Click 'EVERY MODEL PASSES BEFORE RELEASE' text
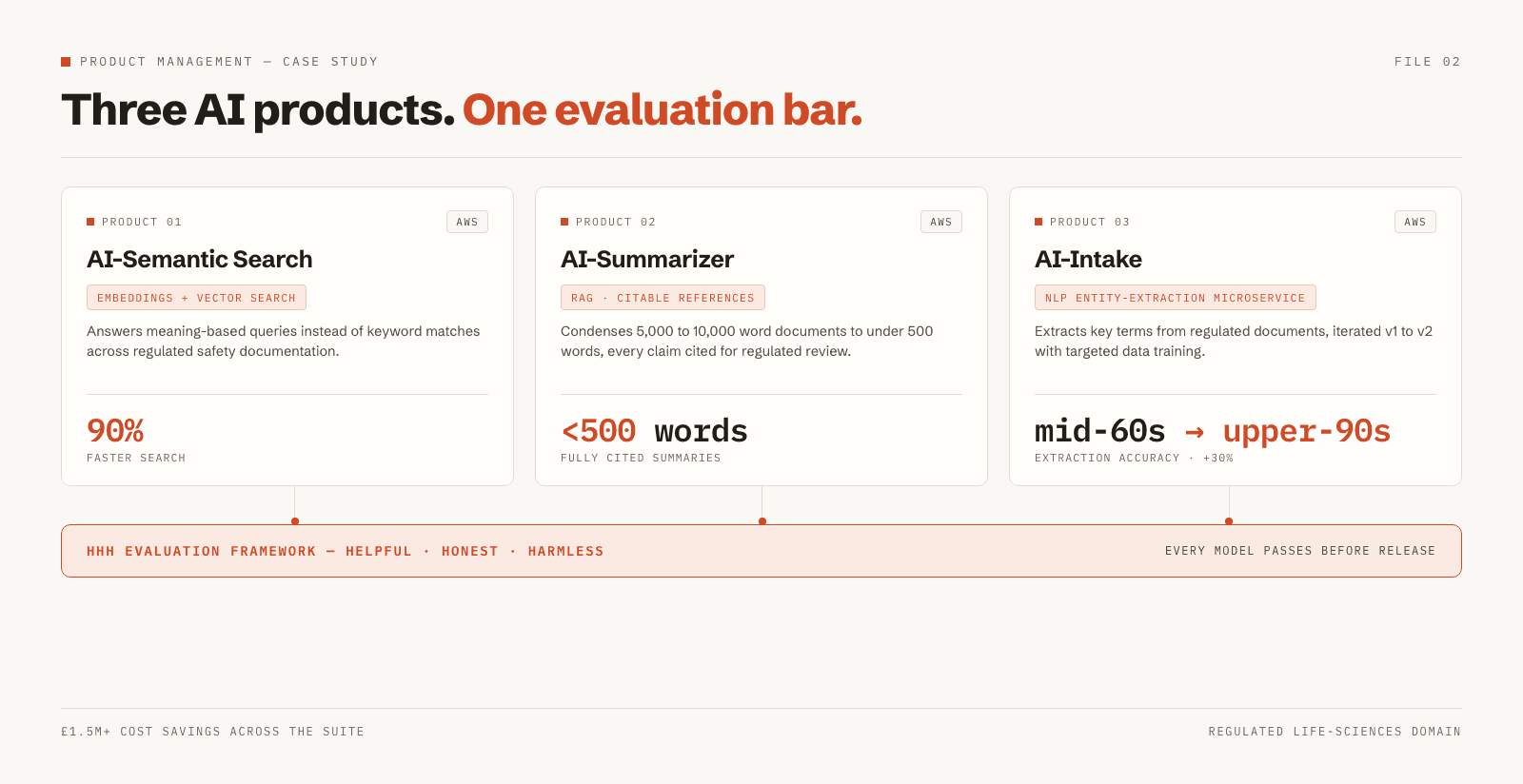Image resolution: width=1523 pixels, height=784 pixels. 1300,551
